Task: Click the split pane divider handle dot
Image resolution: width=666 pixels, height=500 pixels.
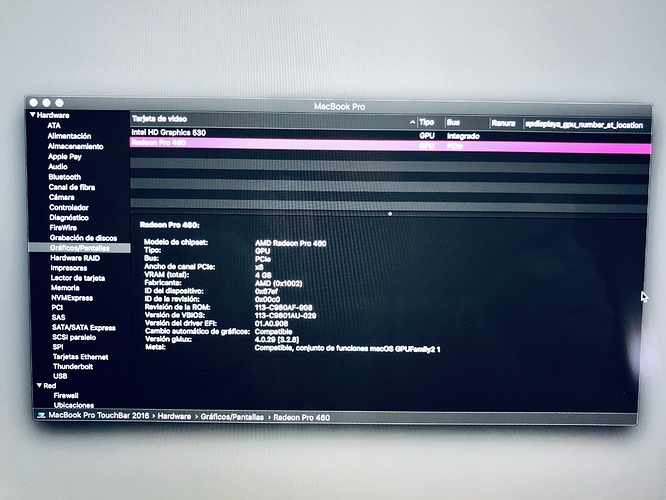Action: [390, 214]
